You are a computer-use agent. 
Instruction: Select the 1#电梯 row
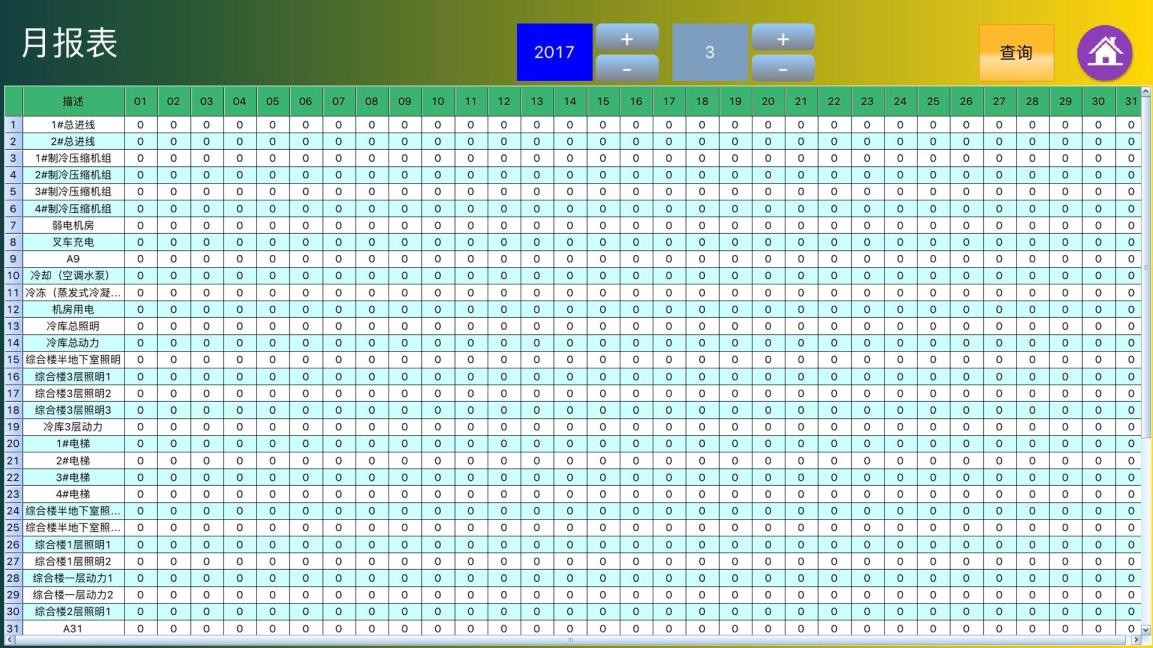pyautogui.click(x=573, y=444)
